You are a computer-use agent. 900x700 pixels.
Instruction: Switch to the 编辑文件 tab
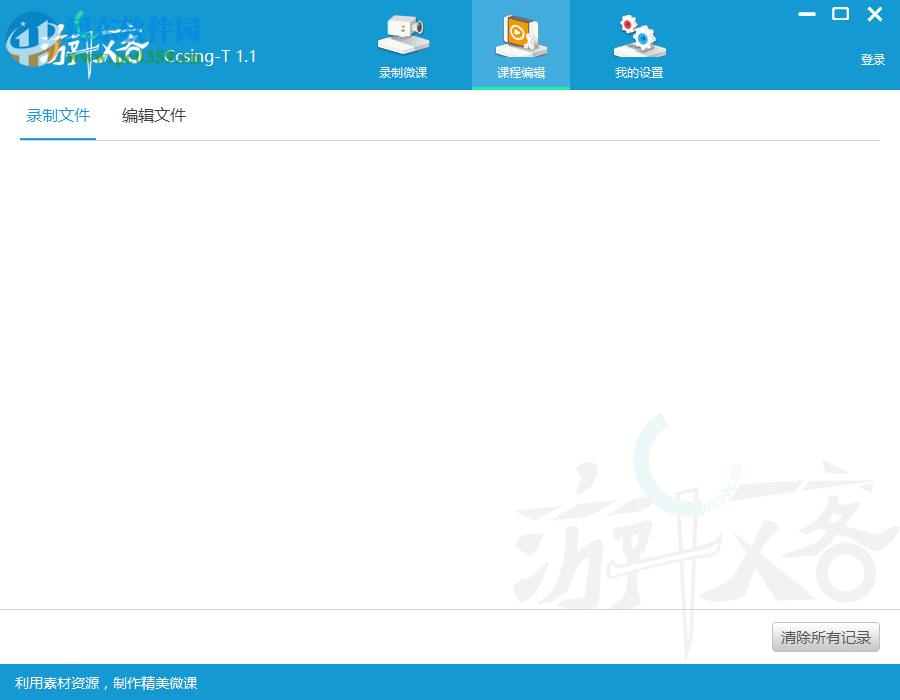152,115
